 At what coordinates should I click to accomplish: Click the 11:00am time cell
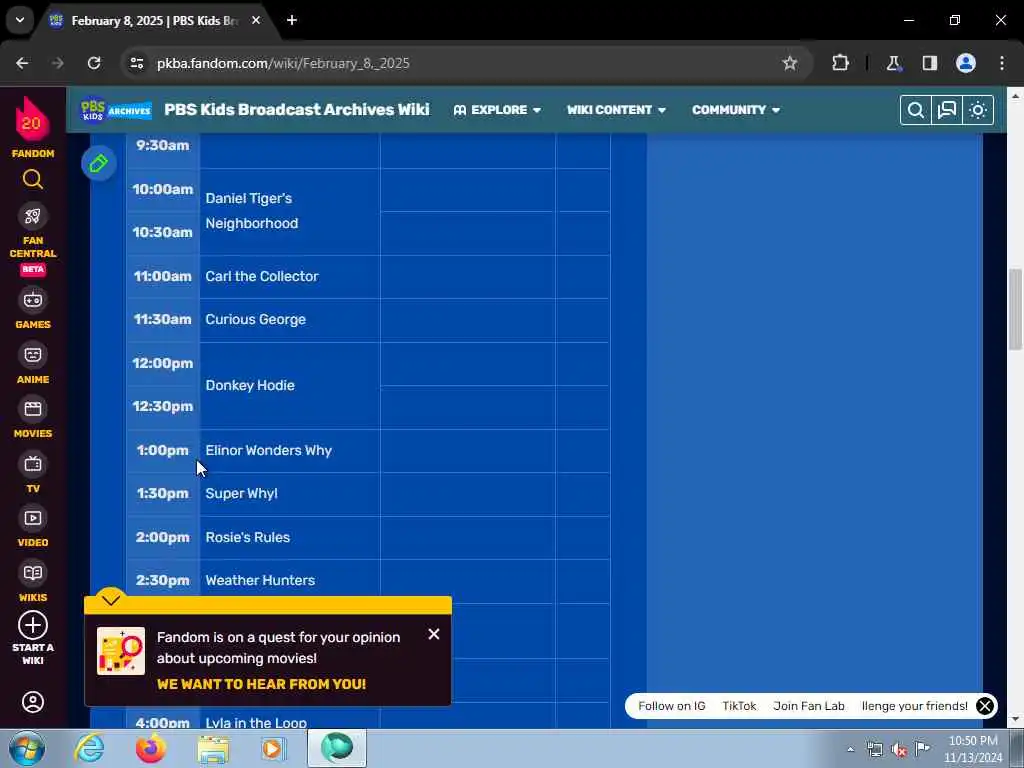pos(163,276)
